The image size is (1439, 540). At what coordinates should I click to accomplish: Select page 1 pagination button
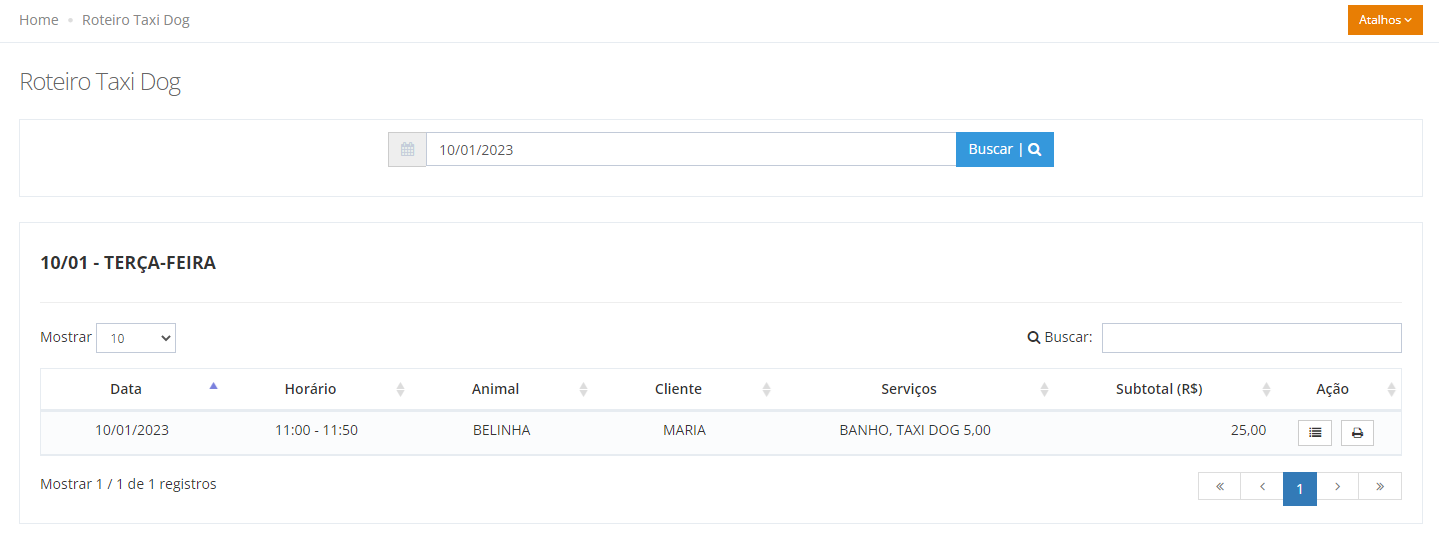coord(1300,488)
